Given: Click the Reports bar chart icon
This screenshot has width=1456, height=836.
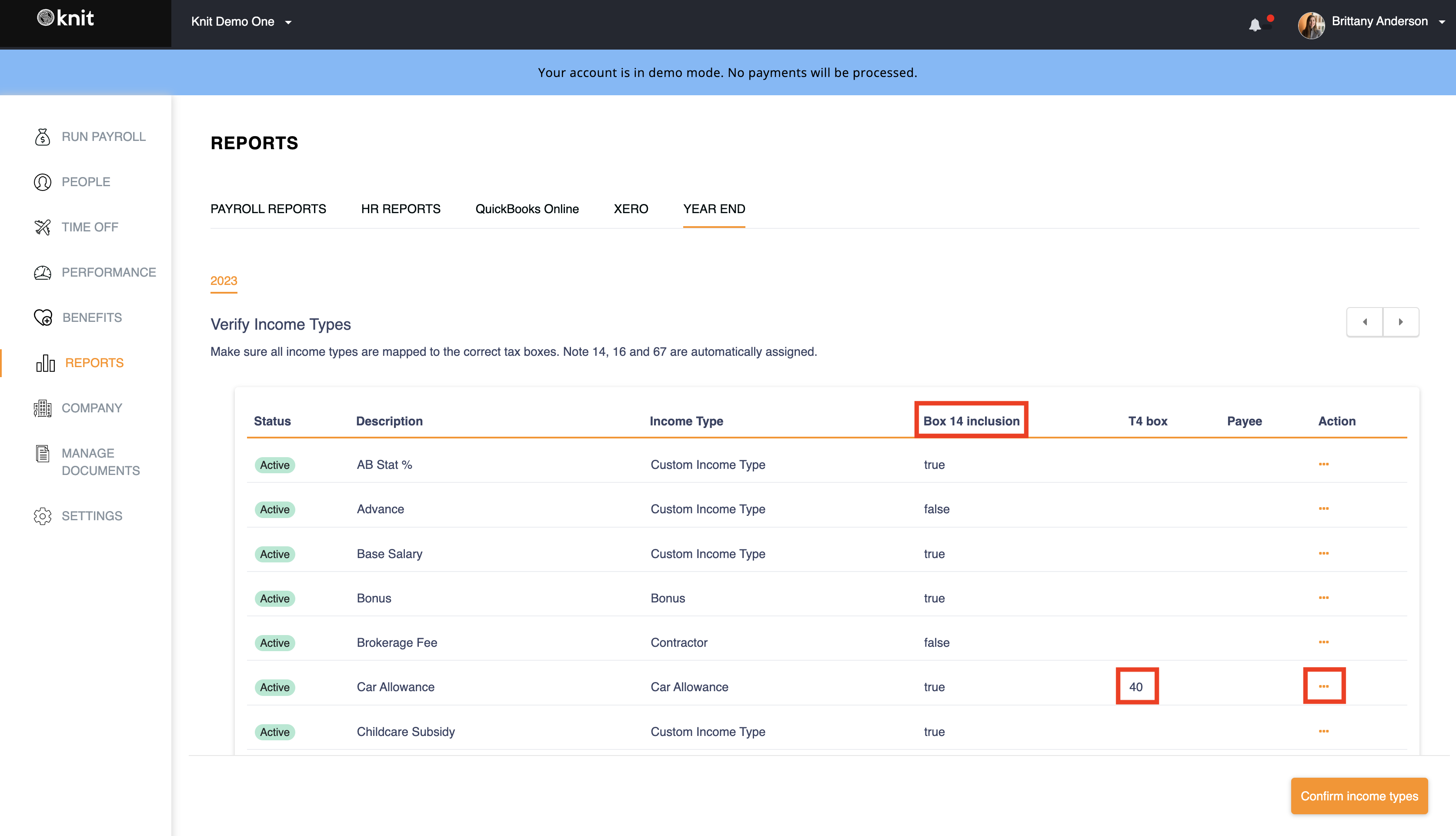Looking at the screenshot, I should (45, 363).
